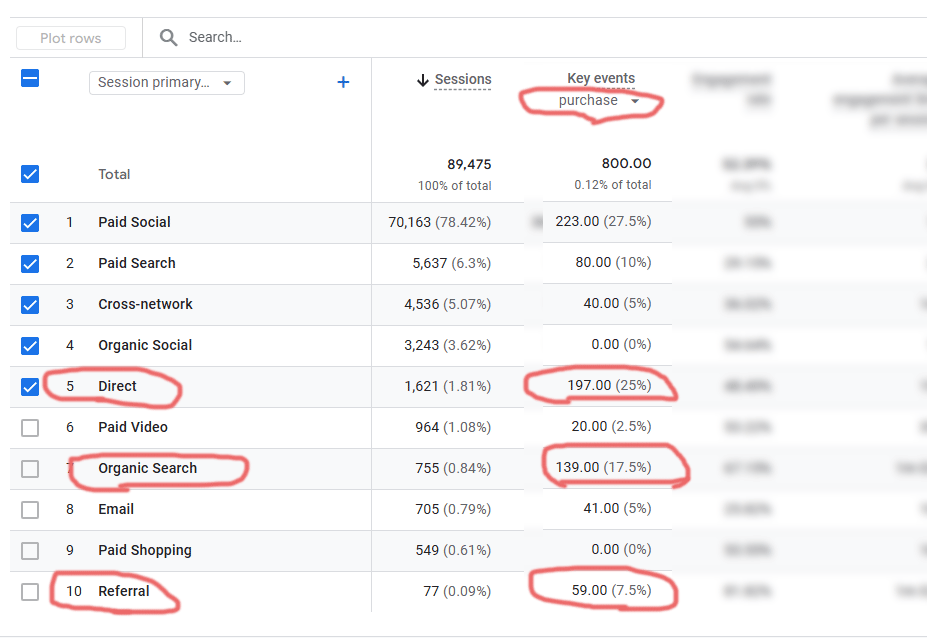Deselect the Direct row checkbox
The height and width of the screenshot is (638, 927).
tap(30, 386)
